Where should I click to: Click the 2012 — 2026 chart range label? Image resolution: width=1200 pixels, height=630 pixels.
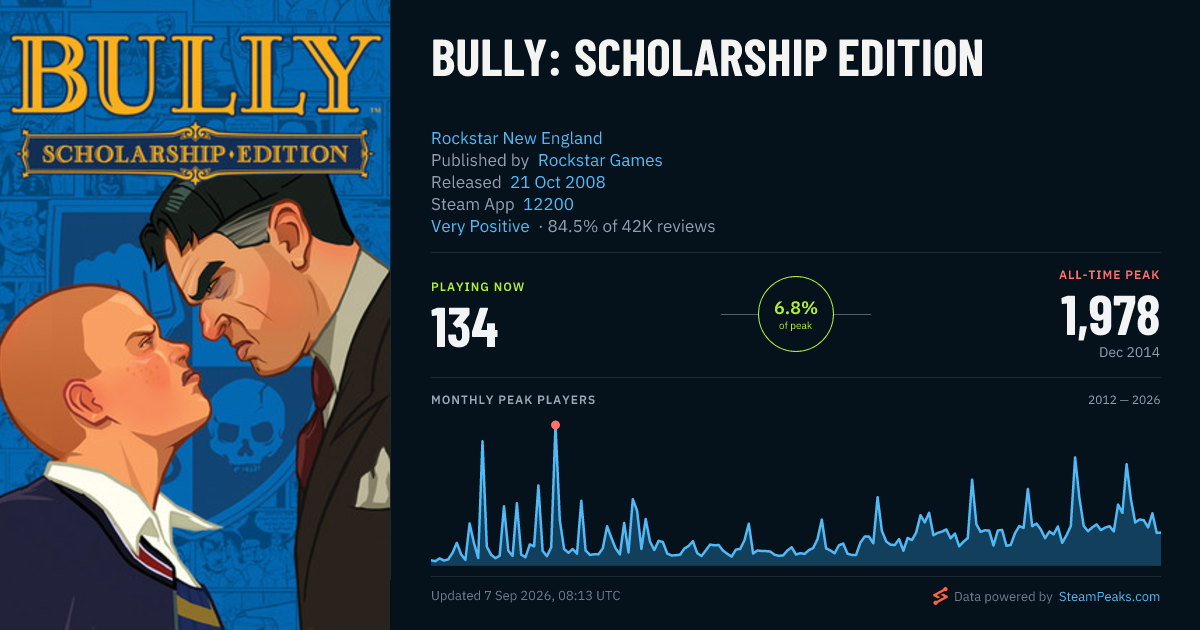tap(1124, 400)
